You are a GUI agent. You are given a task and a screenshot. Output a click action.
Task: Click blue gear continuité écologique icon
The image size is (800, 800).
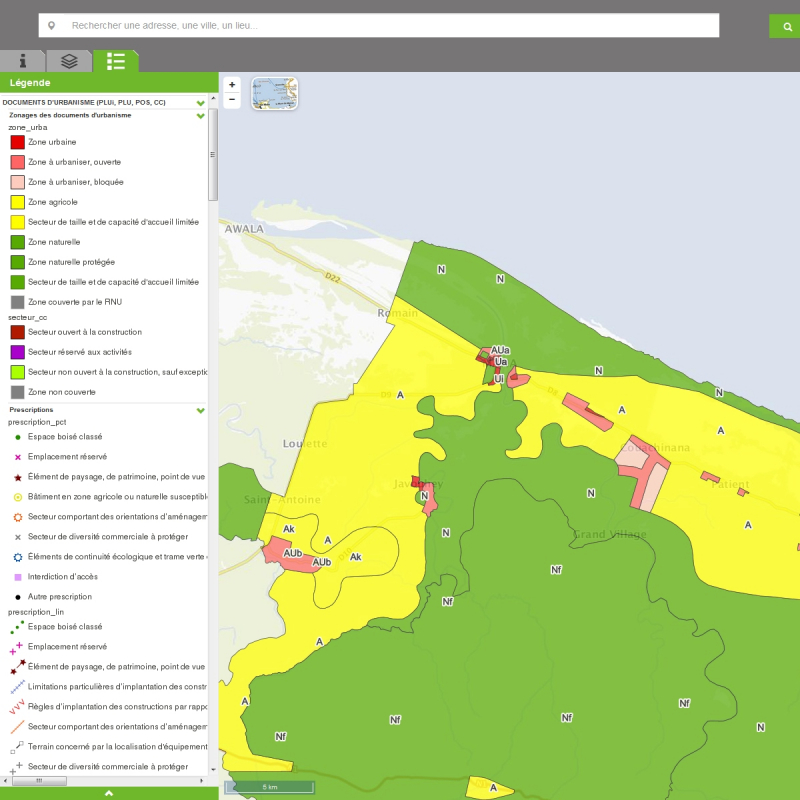pos(18,557)
